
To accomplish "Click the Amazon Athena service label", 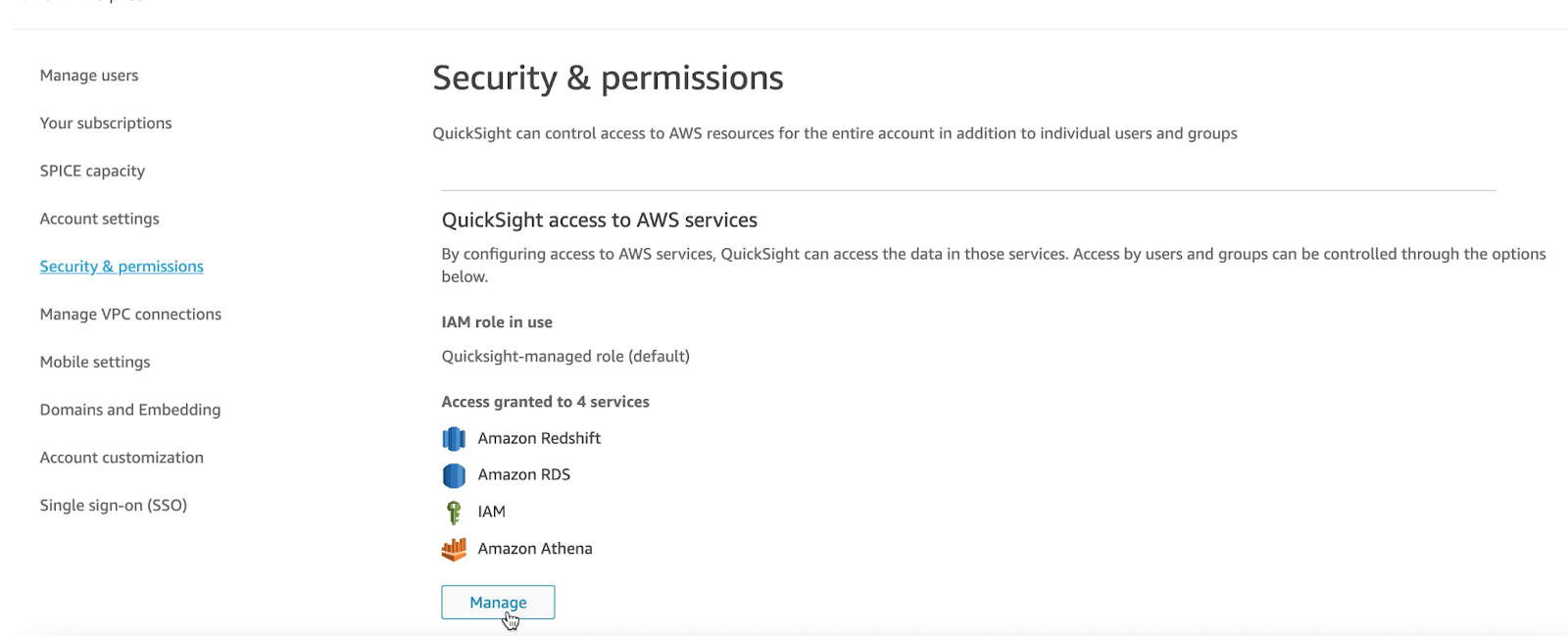I will (535, 549).
